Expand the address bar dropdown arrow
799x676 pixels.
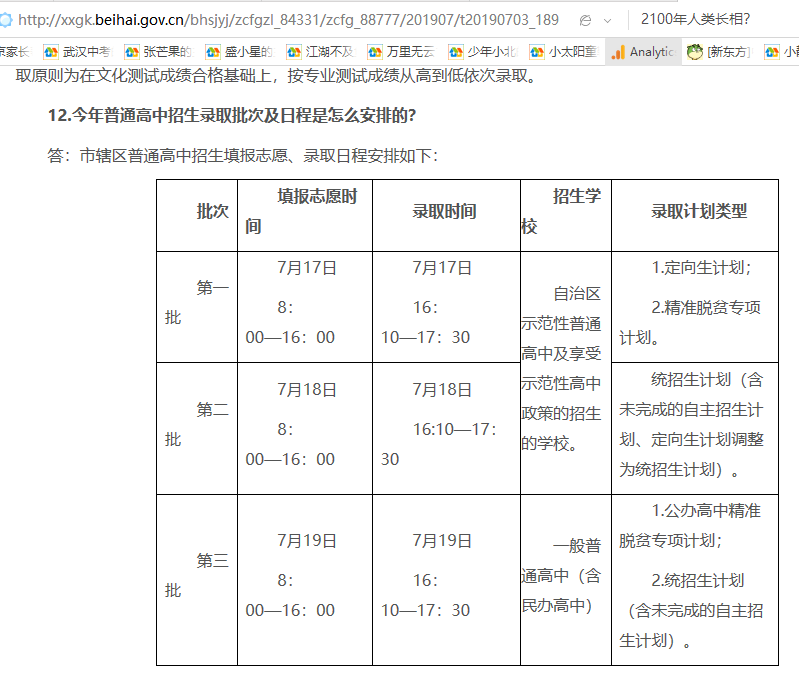point(607,21)
